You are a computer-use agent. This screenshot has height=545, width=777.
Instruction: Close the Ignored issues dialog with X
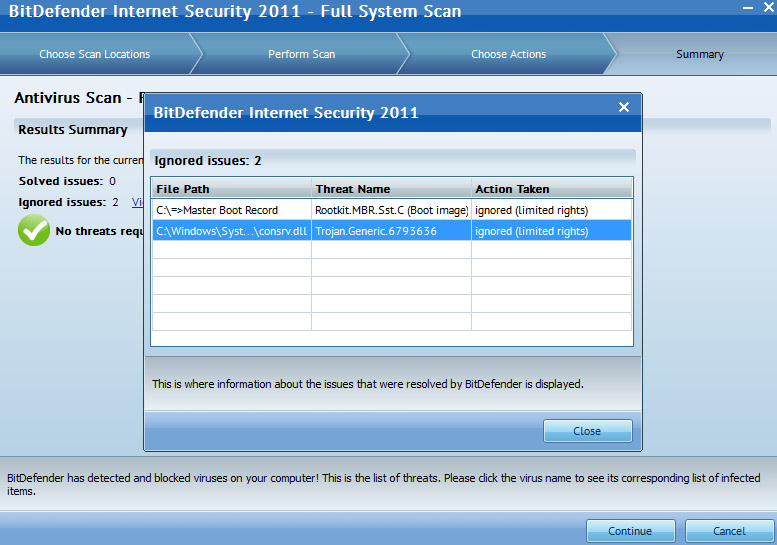pos(624,107)
